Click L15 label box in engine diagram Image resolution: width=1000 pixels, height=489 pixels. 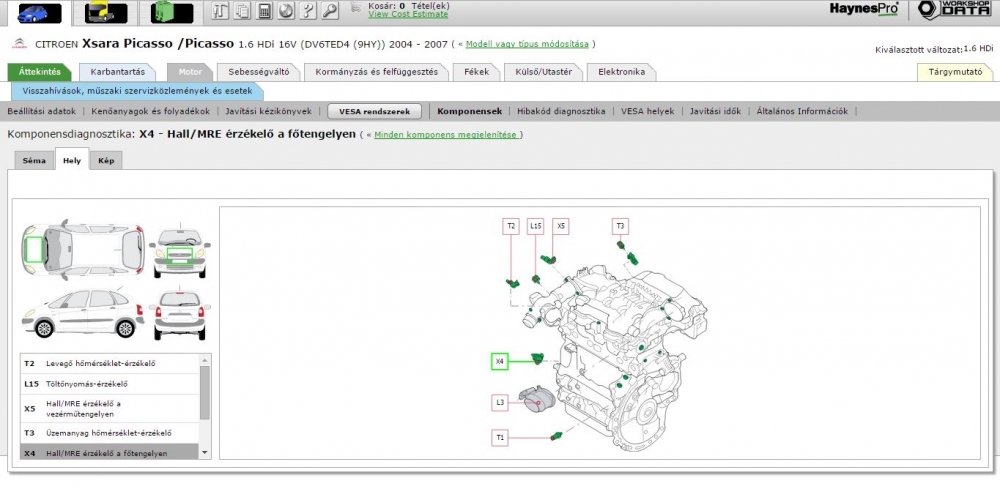pos(536,226)
